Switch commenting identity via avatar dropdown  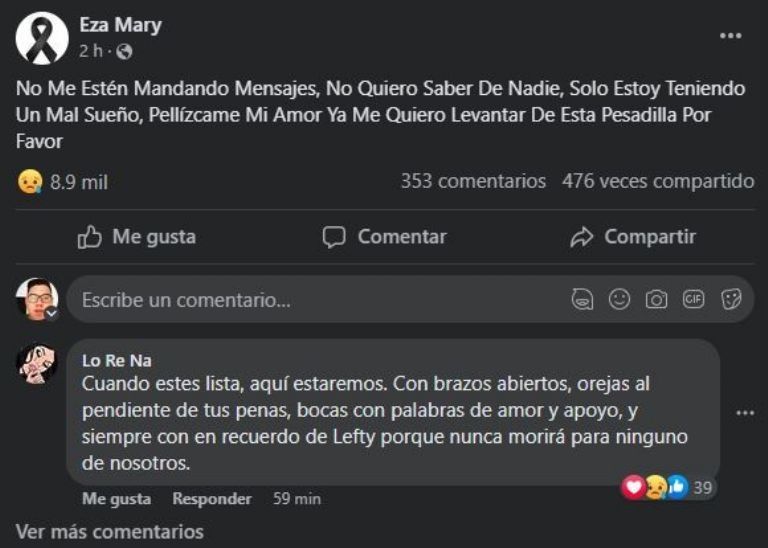tap(51, 312)
